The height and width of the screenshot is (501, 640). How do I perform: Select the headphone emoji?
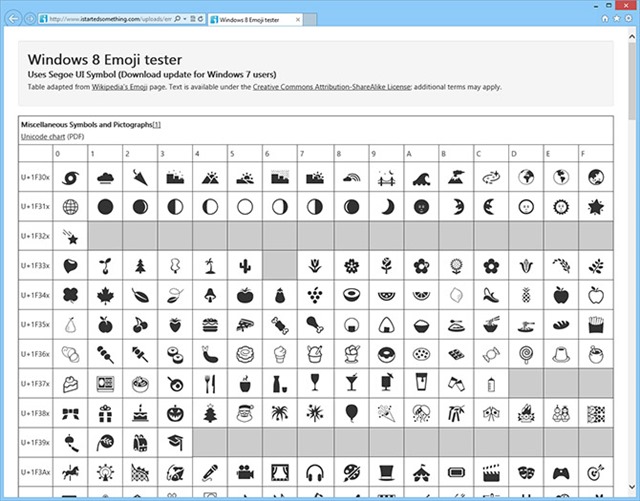click(315, 473)
